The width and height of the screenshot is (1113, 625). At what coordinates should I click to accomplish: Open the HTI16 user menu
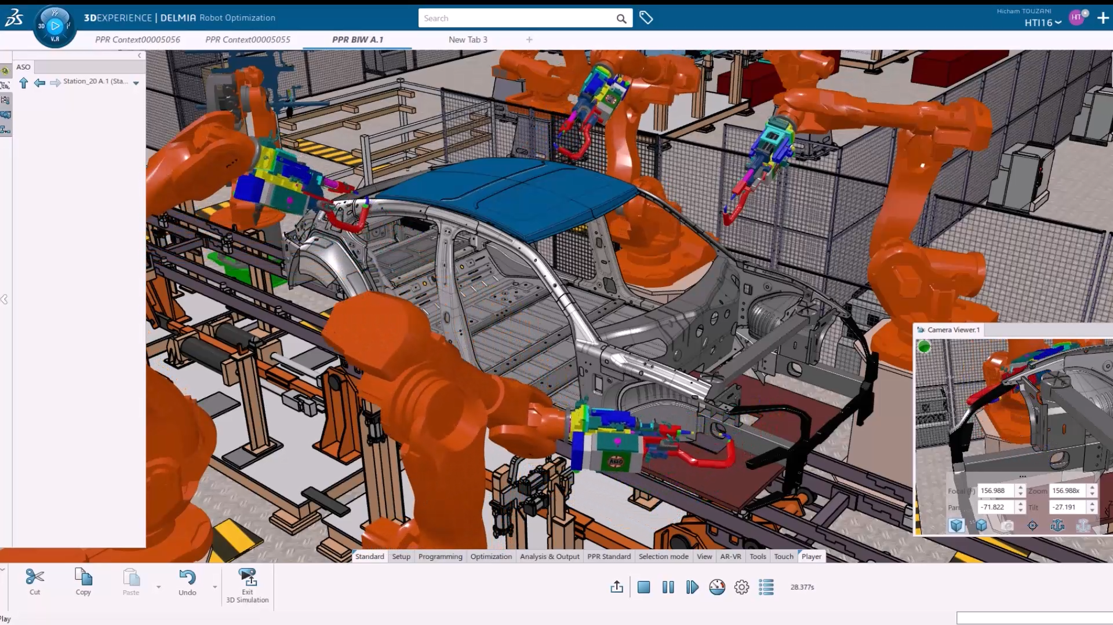tap(1043, 22)
